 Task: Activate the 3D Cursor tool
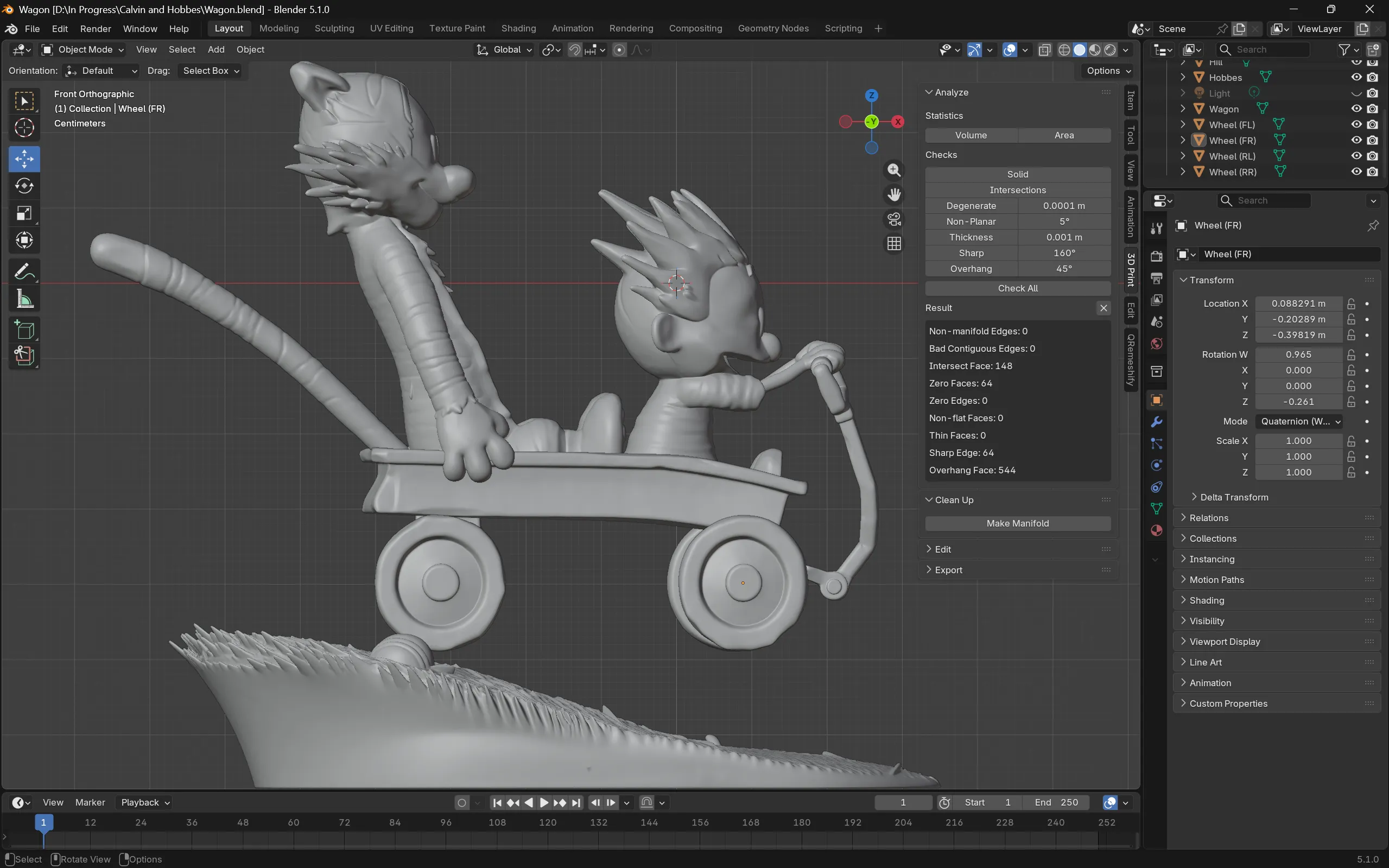[24, 128]
